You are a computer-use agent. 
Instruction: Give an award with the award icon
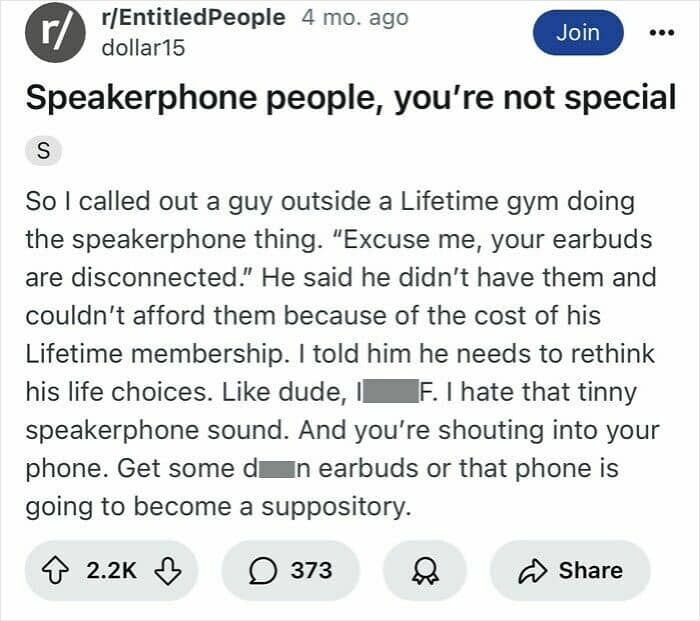424,570
